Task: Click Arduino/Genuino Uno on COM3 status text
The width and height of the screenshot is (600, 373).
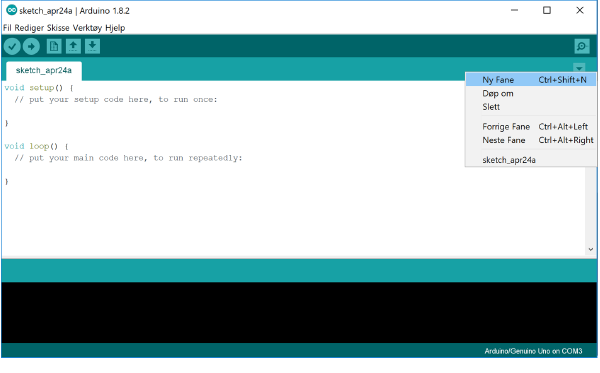Action: point(533,351)
